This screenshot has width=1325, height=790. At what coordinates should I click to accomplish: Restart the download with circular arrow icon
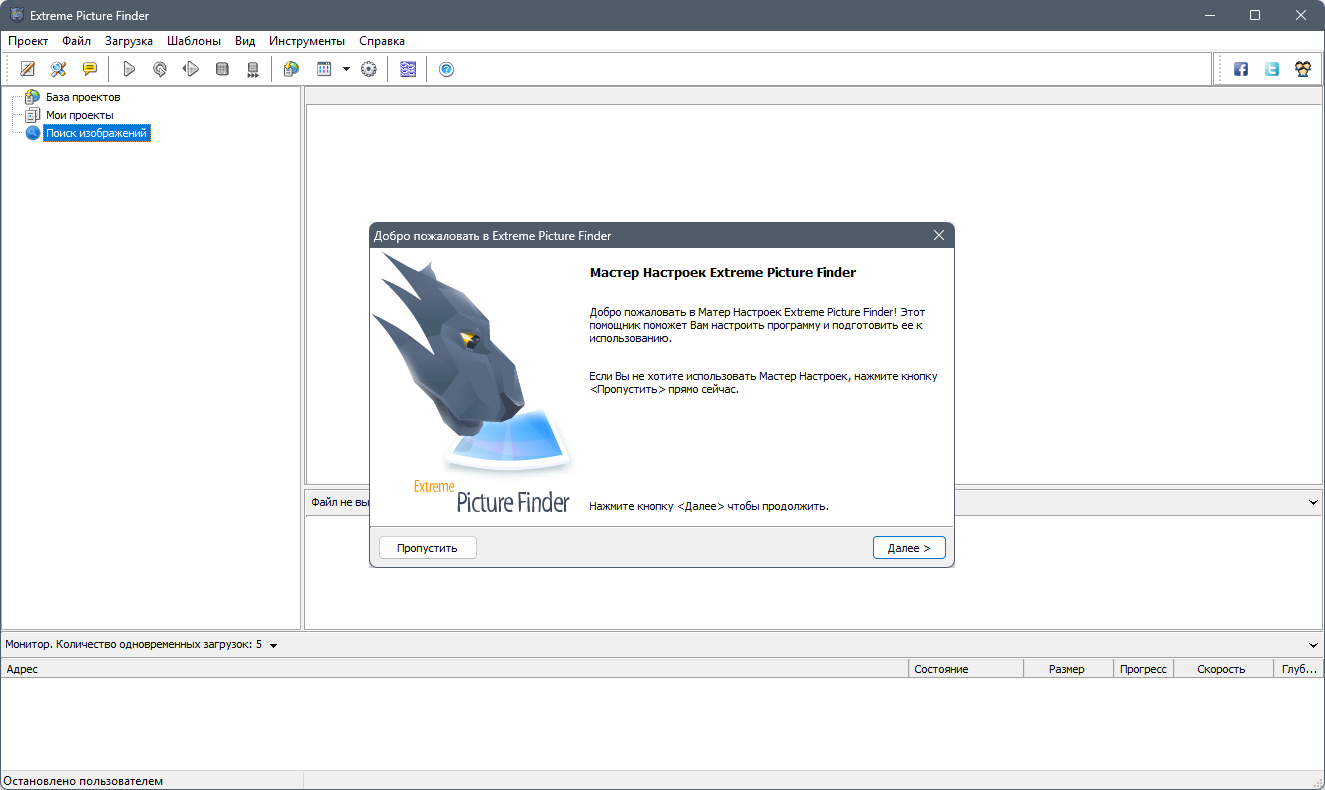tap(160, 68)
